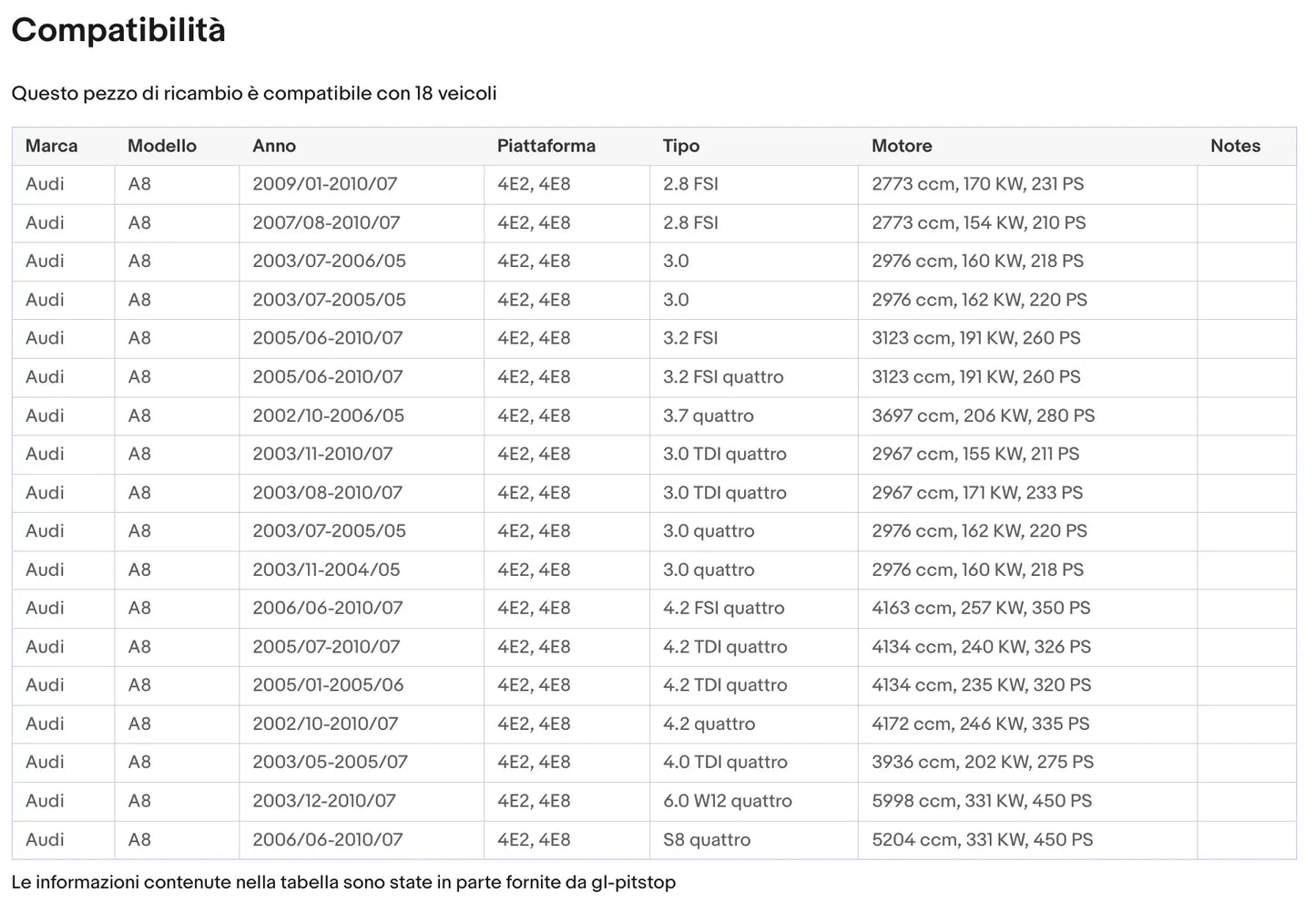
Task: Click the Marca column header
Action: pyautogui.click(x=52, y=146)
